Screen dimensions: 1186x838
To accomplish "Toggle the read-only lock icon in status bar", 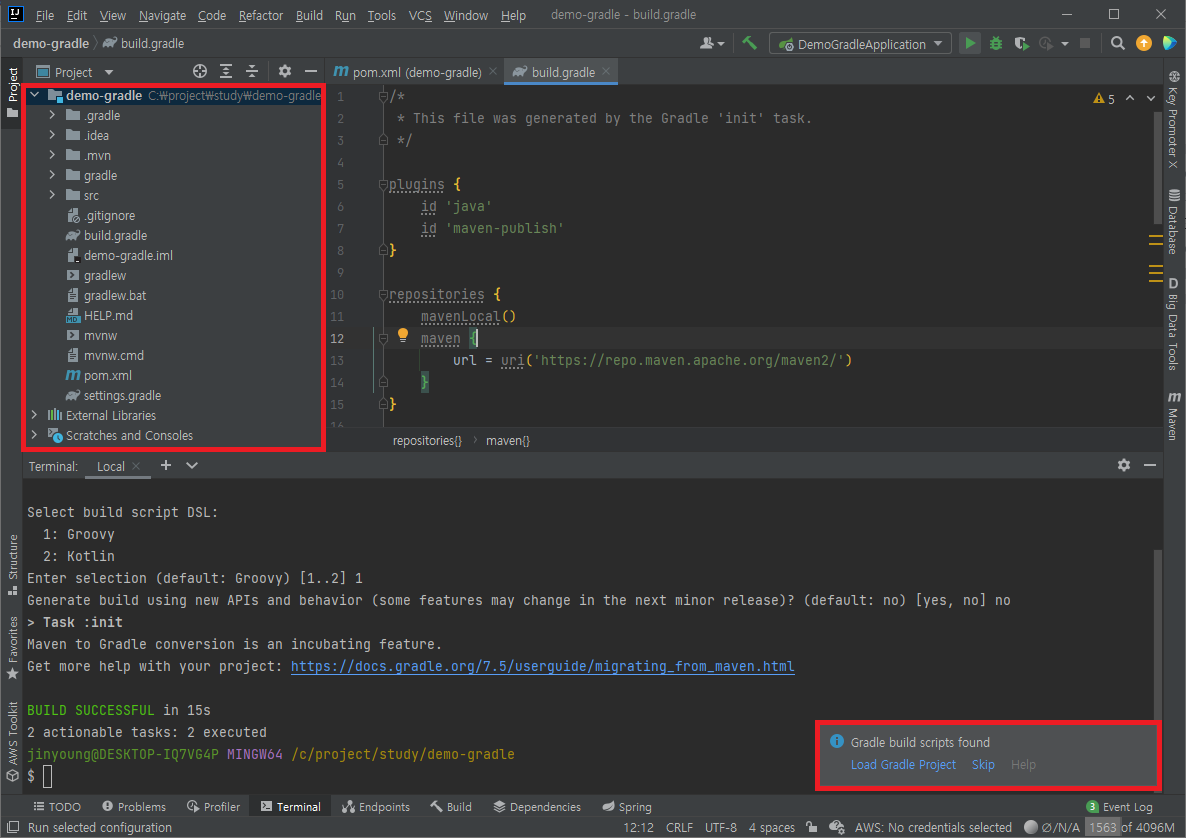I will [812, 827].
